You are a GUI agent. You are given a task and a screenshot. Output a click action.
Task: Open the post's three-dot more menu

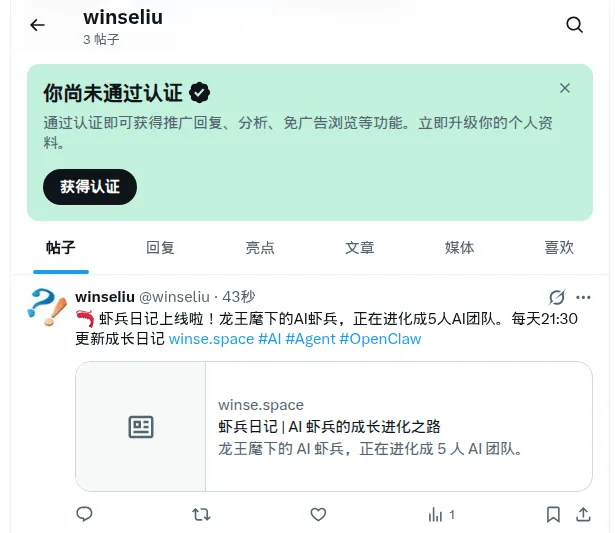(583, 297)
